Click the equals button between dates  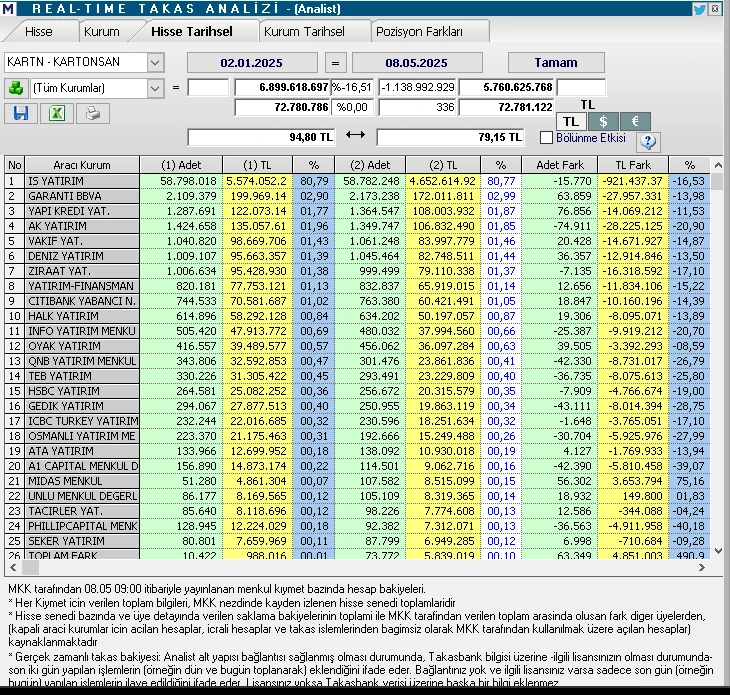[336, 63]
